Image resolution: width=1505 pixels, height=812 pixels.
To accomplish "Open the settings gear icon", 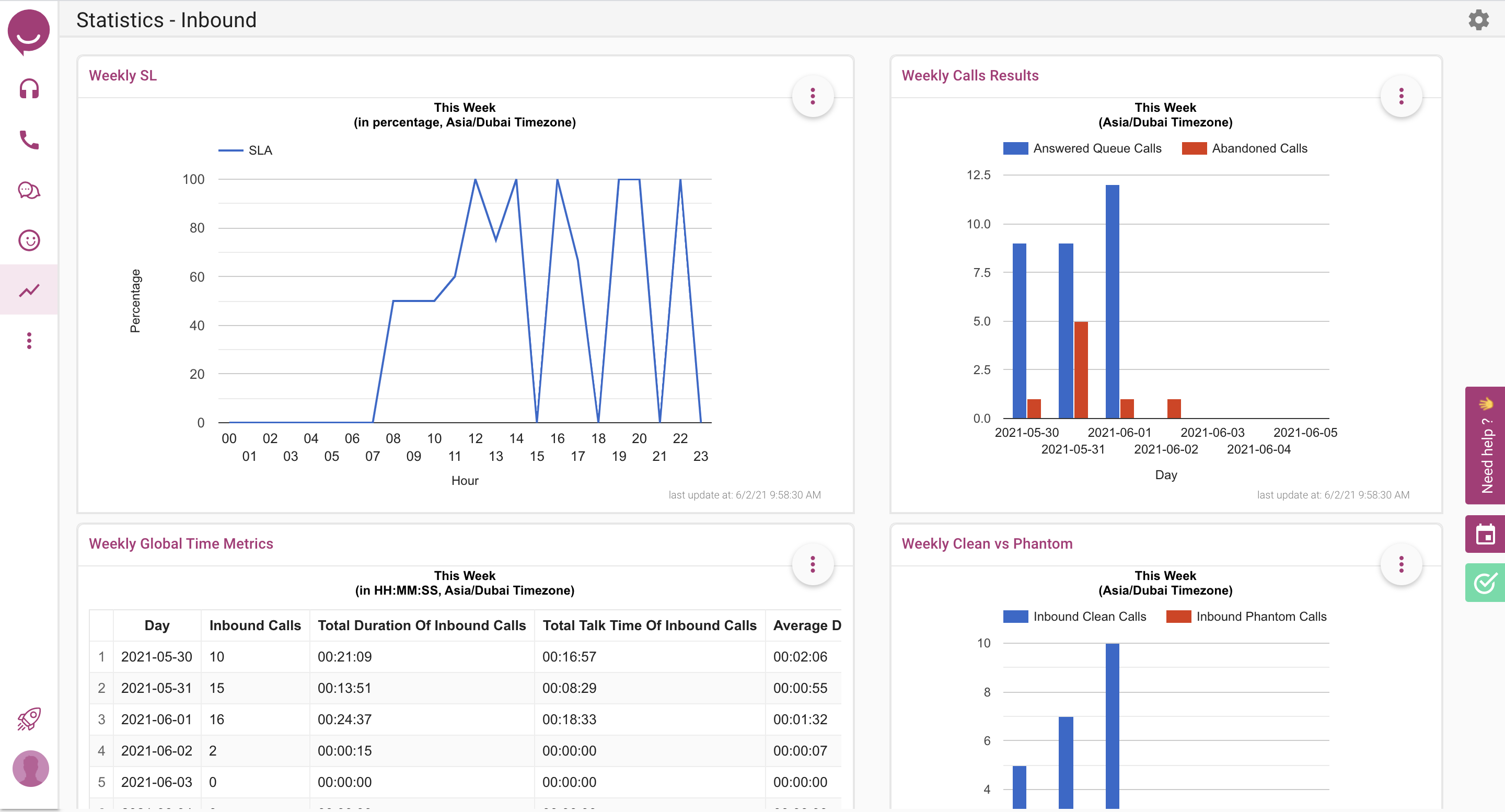I will 1479,20.
